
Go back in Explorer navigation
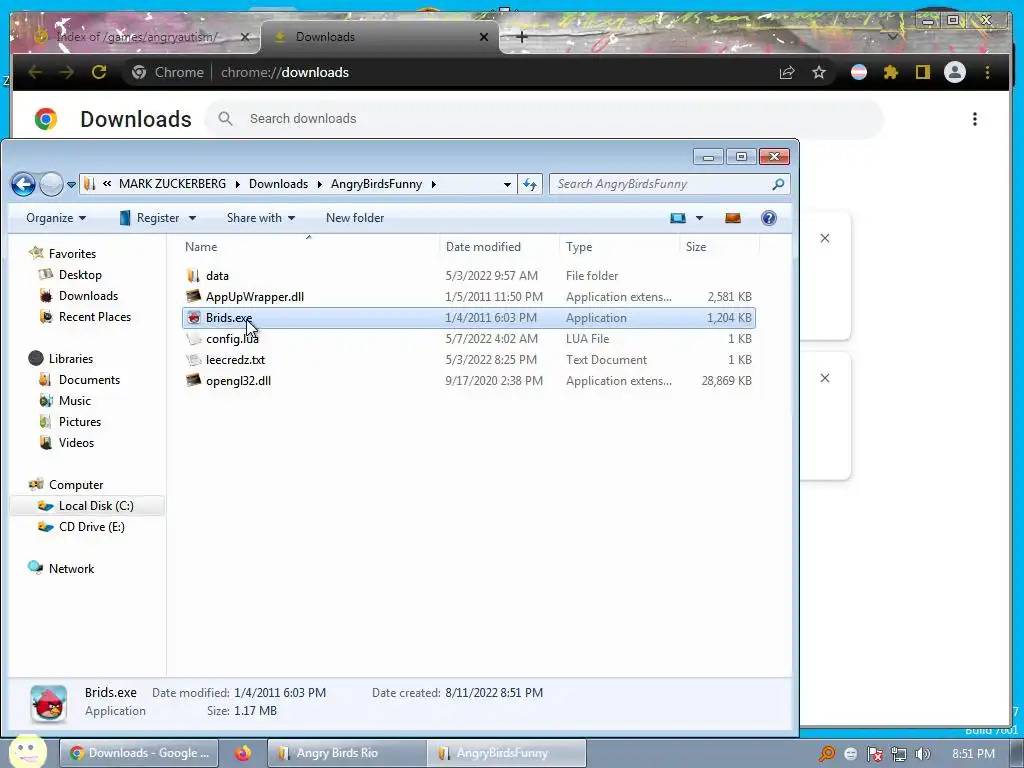click(24, 184)
